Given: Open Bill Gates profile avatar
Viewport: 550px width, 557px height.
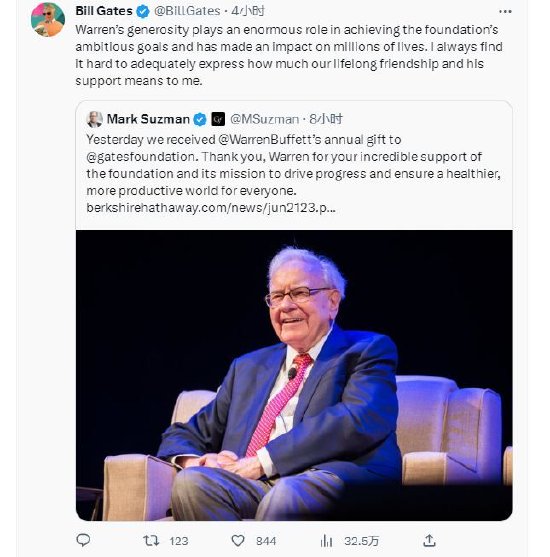Looking at the screenshot, I should (x=48, y=19).
